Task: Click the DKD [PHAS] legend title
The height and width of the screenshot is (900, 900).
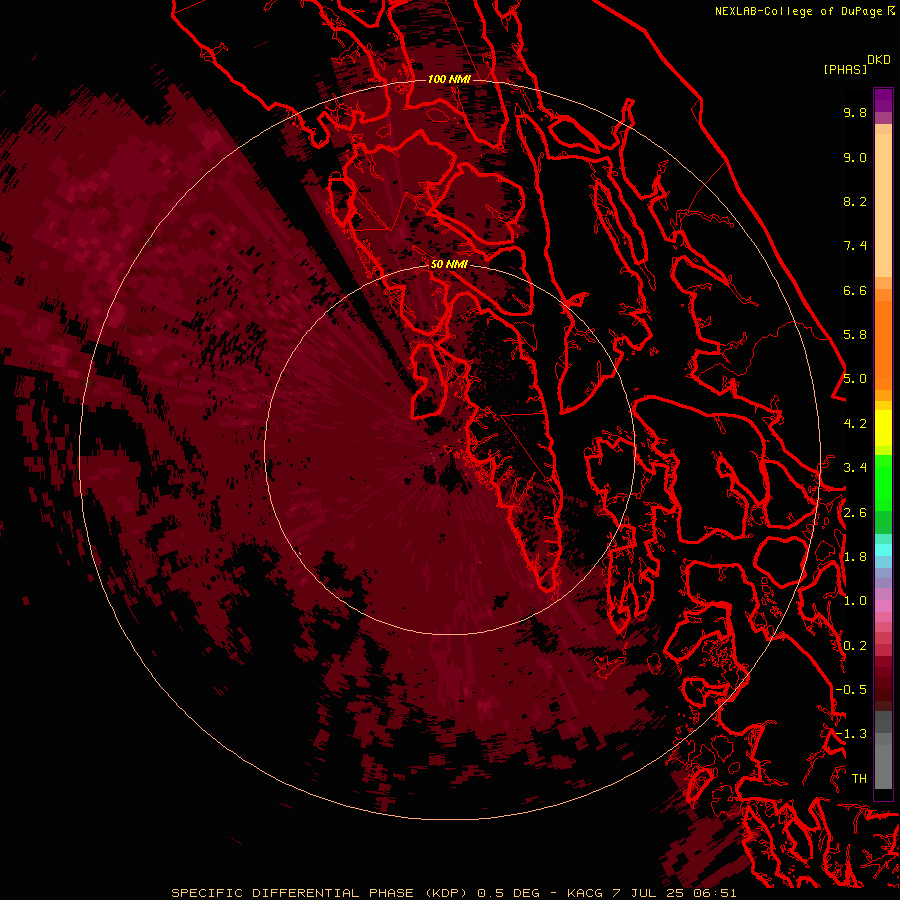Action: pos(856,65)
